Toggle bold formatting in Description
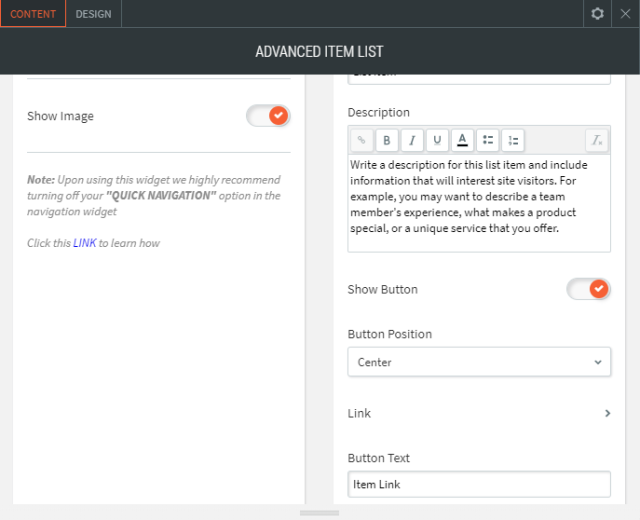Screen dimensions: 640x520 [x=387, y=141]
